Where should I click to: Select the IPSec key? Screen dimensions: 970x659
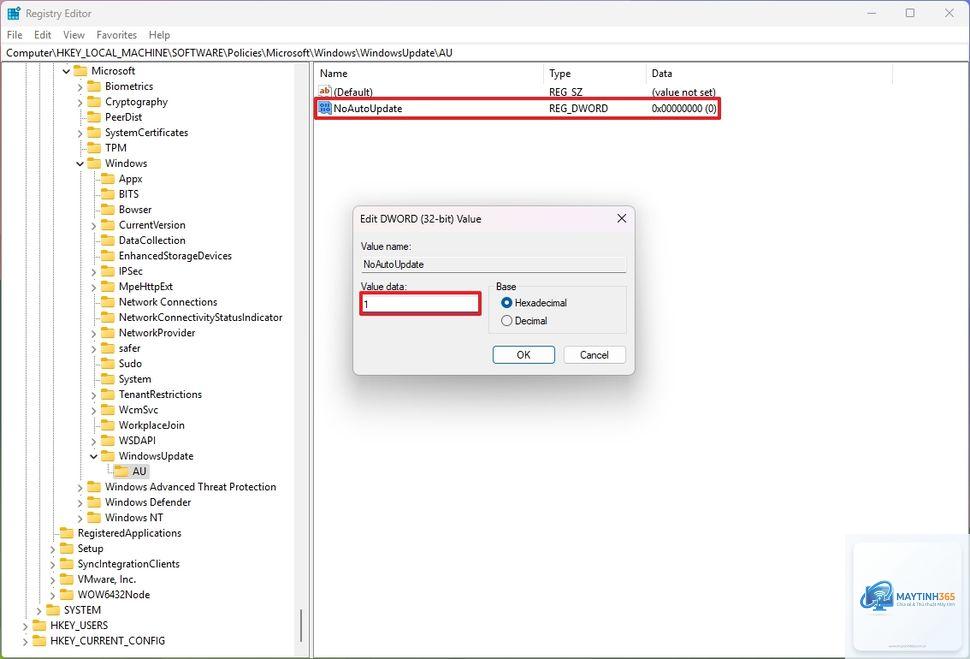[131, 271]
